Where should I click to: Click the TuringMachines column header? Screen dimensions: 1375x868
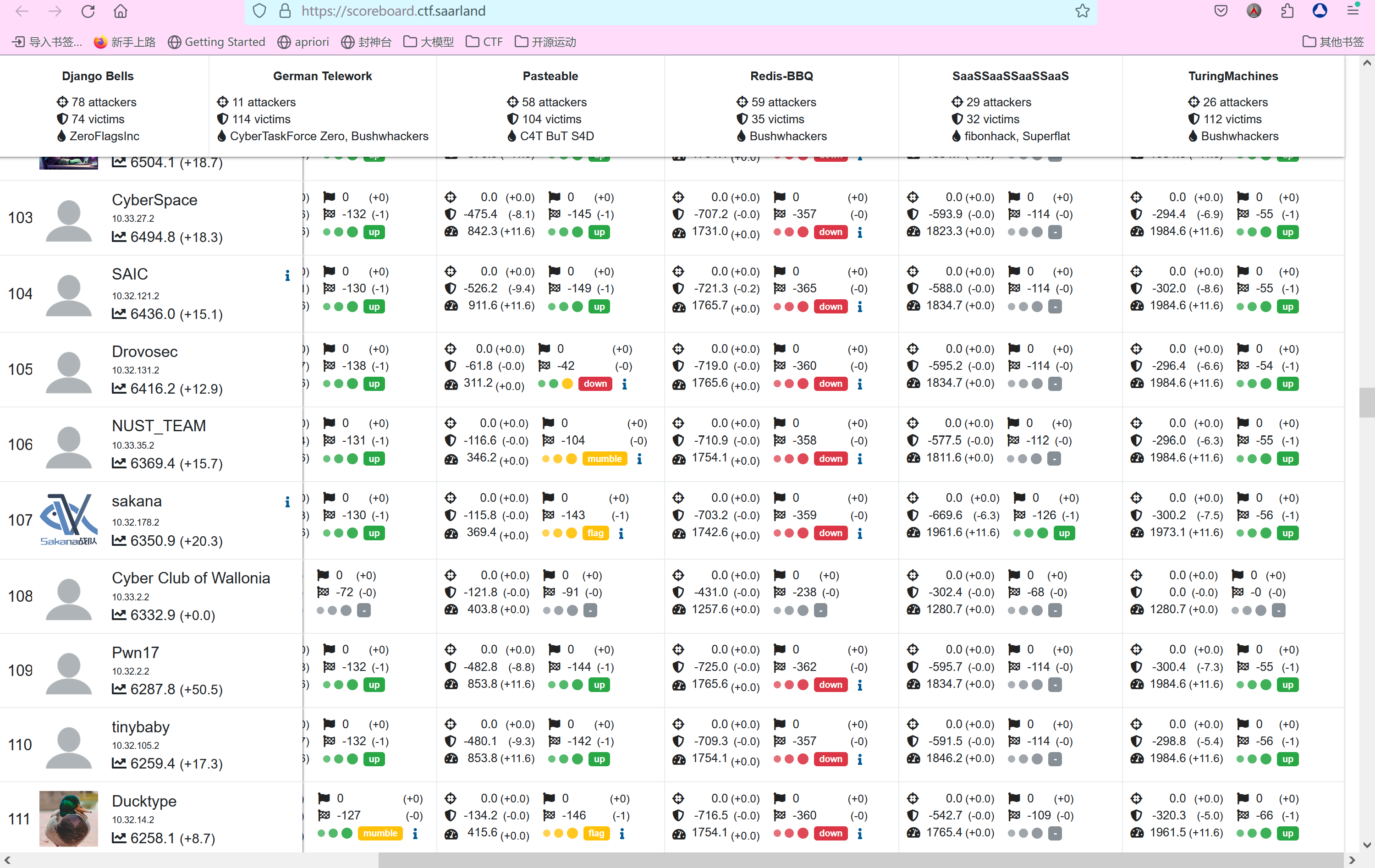1233,76
